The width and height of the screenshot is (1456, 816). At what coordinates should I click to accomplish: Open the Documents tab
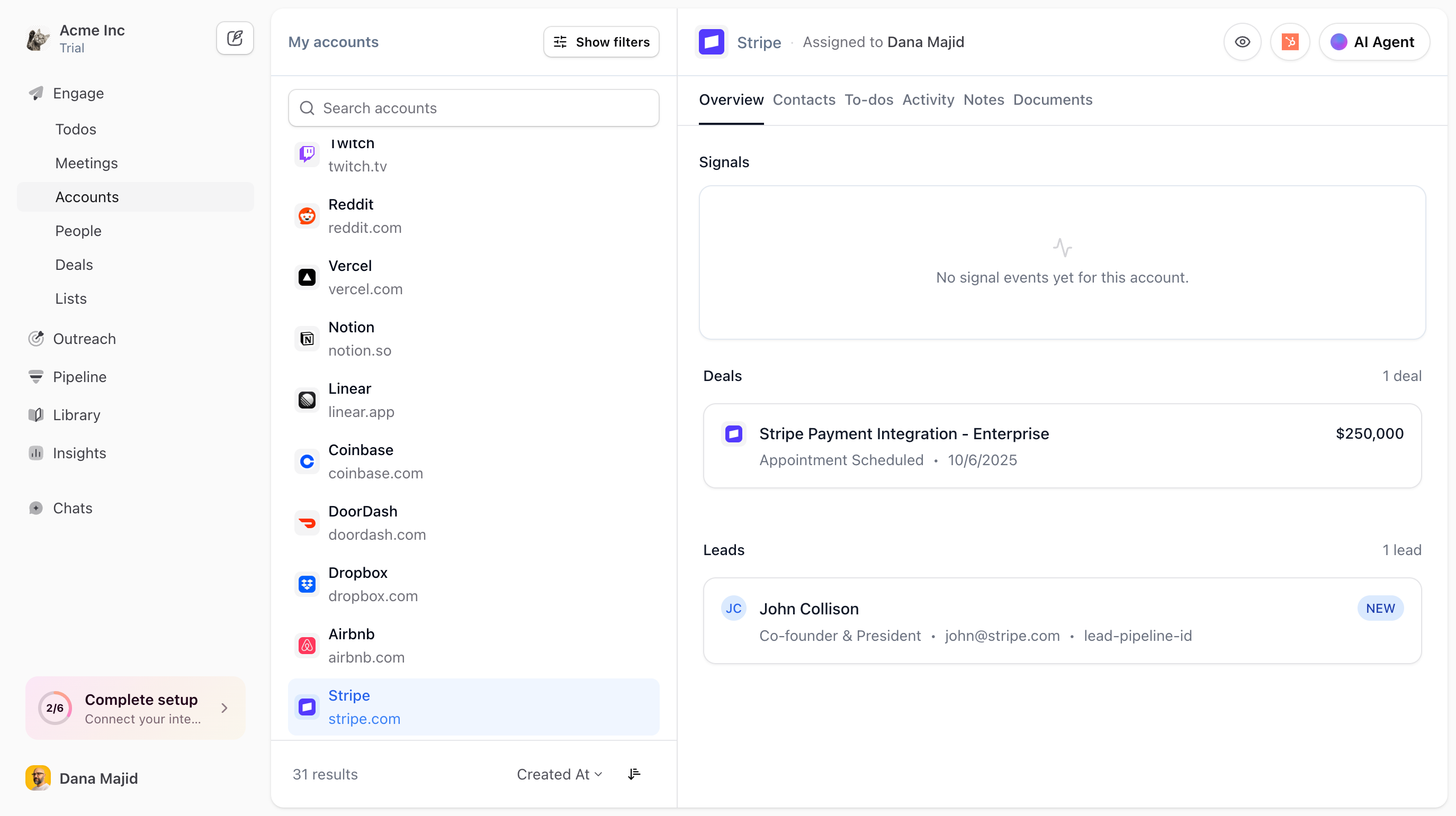pyautogui.click(x=1053, y=99)
